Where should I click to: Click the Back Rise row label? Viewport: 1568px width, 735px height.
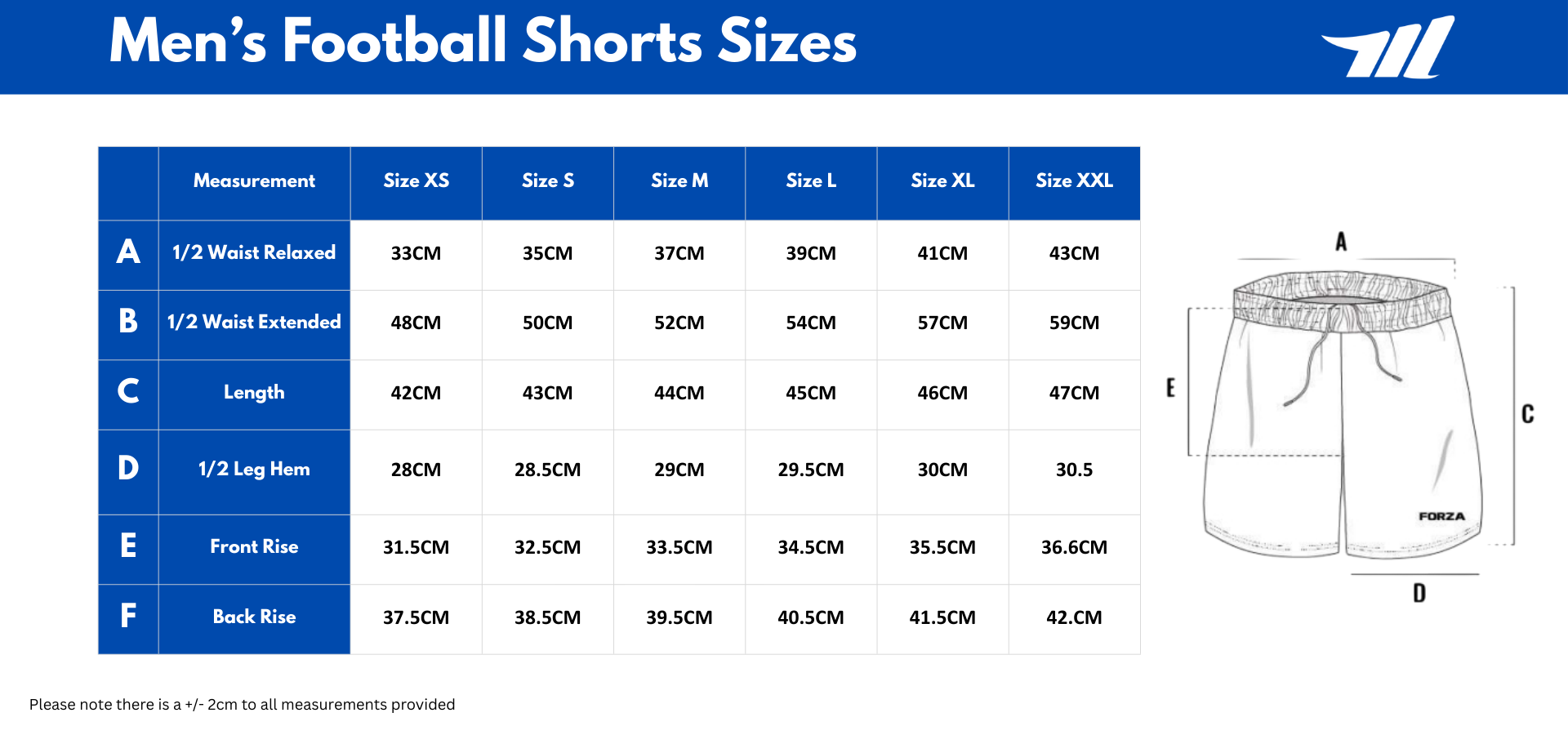pyautogui.click(x=254, y=617)
